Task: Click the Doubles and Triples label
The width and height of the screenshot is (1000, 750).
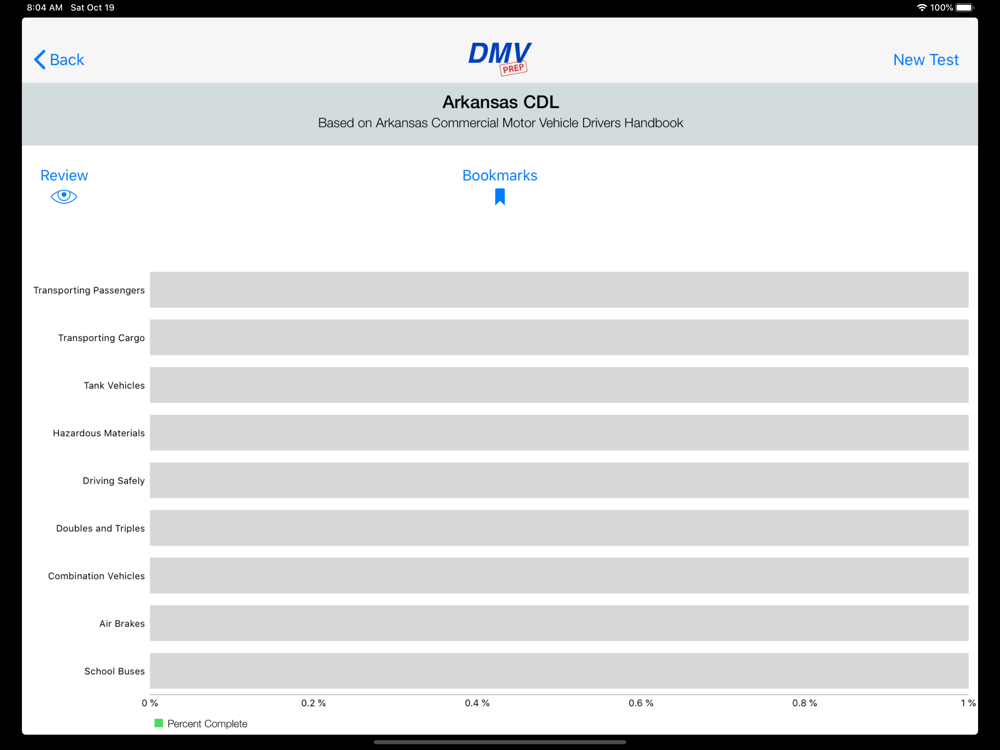Action: click(100, 528)
